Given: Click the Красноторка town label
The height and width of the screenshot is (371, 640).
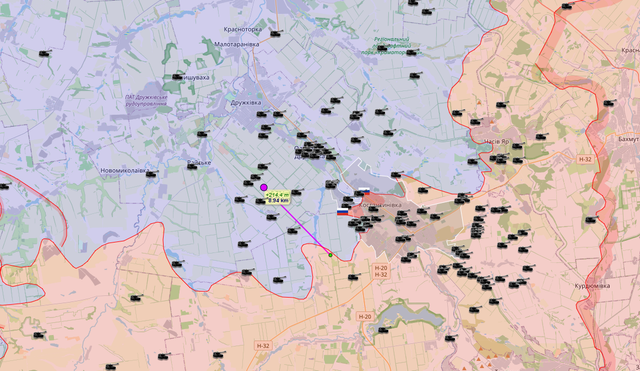Looking at the screenshot, I should [x=243, y=29].
